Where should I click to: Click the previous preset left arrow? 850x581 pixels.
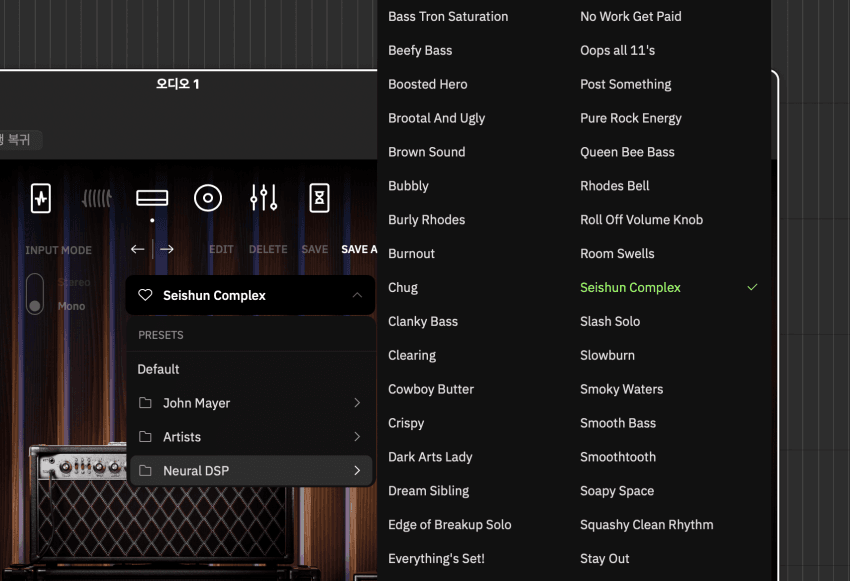click(138, 249)
